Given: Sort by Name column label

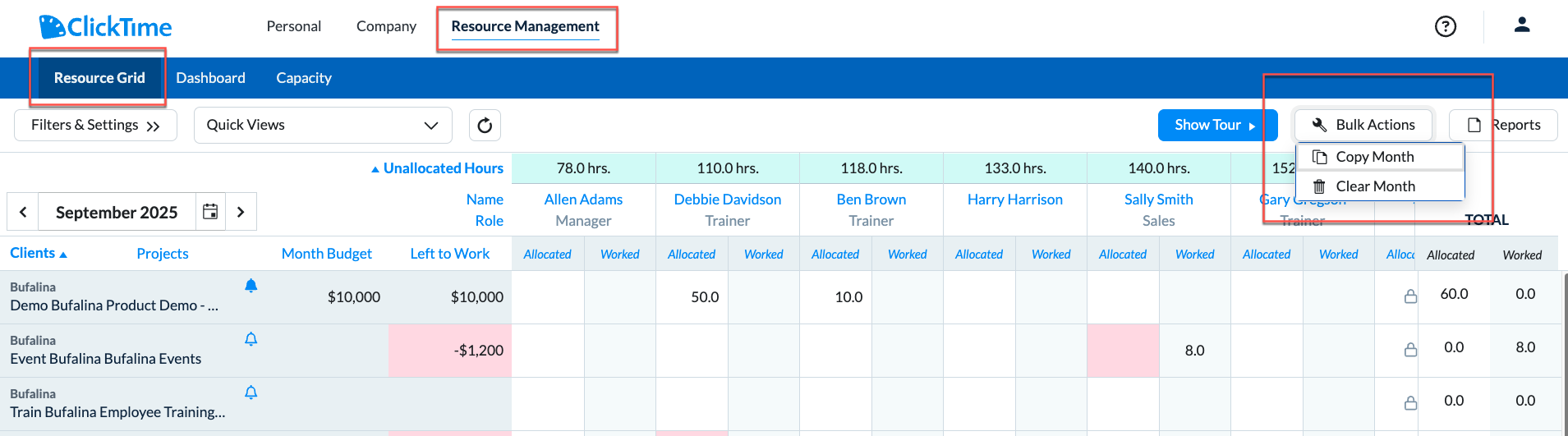Looking at the screenshot, I should click(485, 200).
